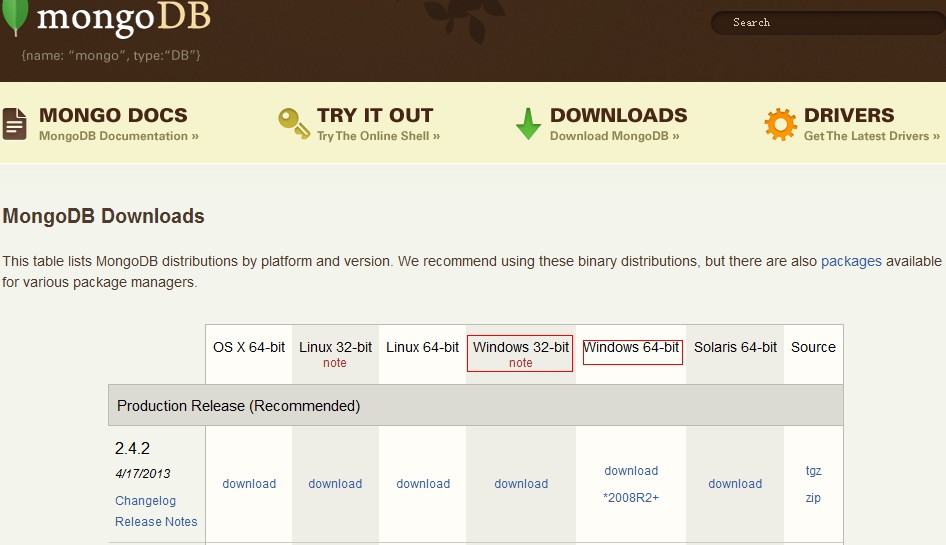Follow the MongoDB Documentation » link
The image size is (946, 545).
point(119,136)
